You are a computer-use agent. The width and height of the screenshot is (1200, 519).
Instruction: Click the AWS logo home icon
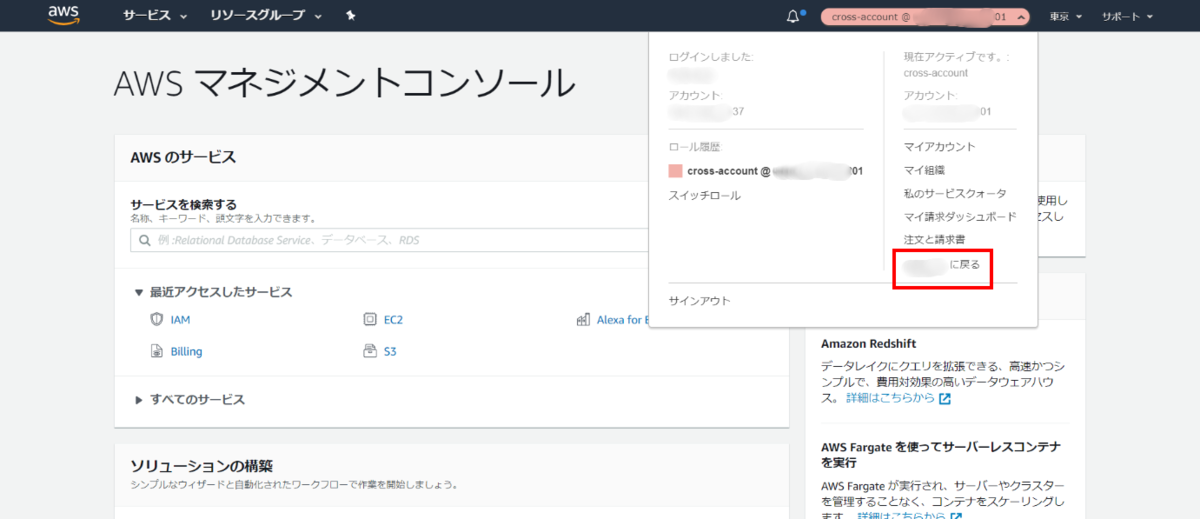[x=64, y=15]
